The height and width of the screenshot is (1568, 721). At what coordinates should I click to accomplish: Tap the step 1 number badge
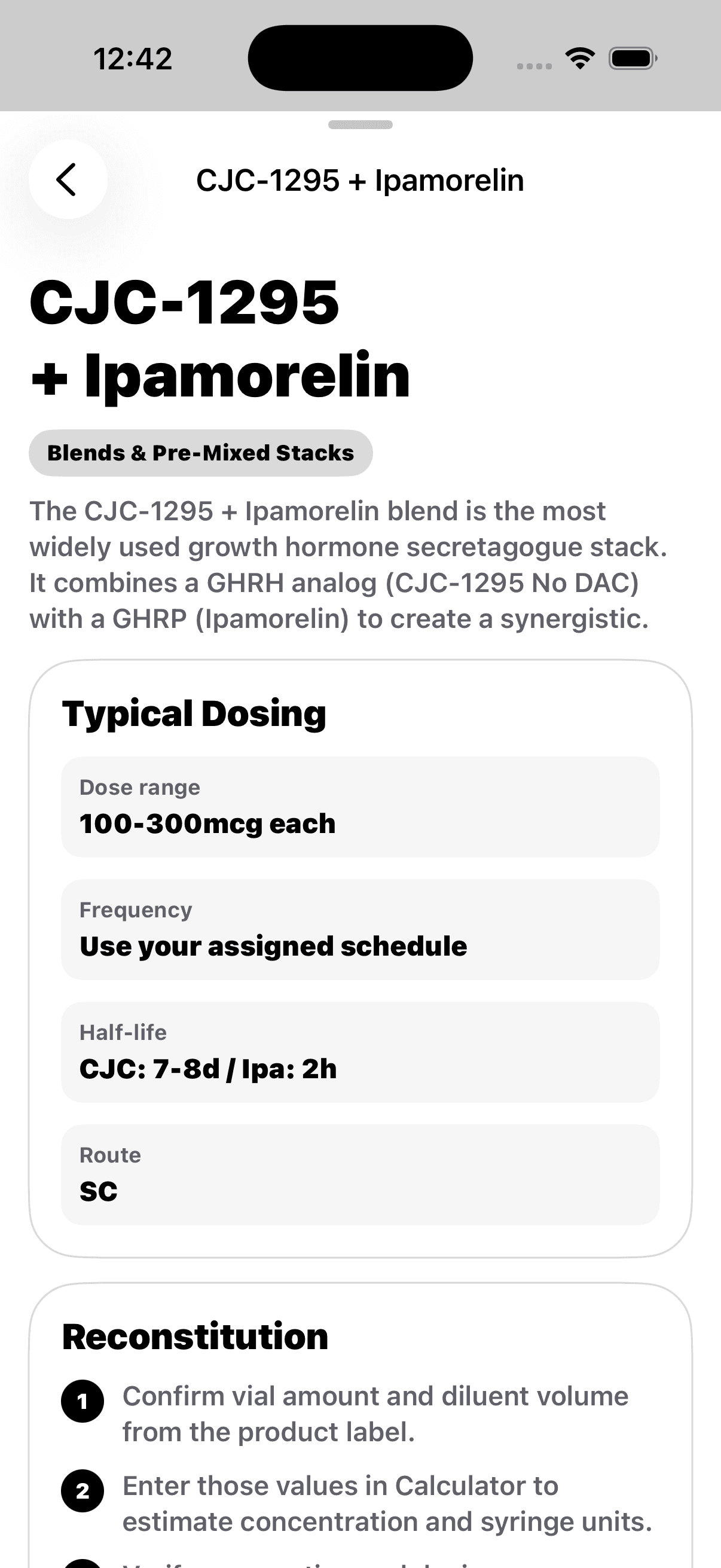[x=83, y=1401]
